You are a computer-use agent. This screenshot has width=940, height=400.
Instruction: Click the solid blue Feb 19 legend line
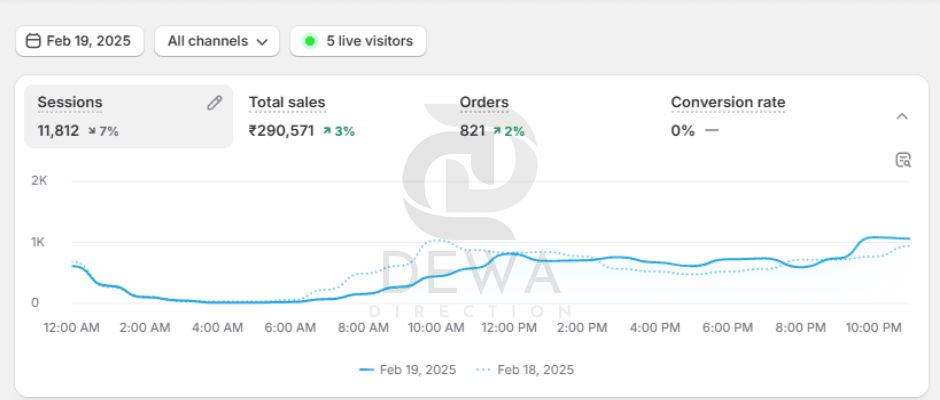(366, 370)
